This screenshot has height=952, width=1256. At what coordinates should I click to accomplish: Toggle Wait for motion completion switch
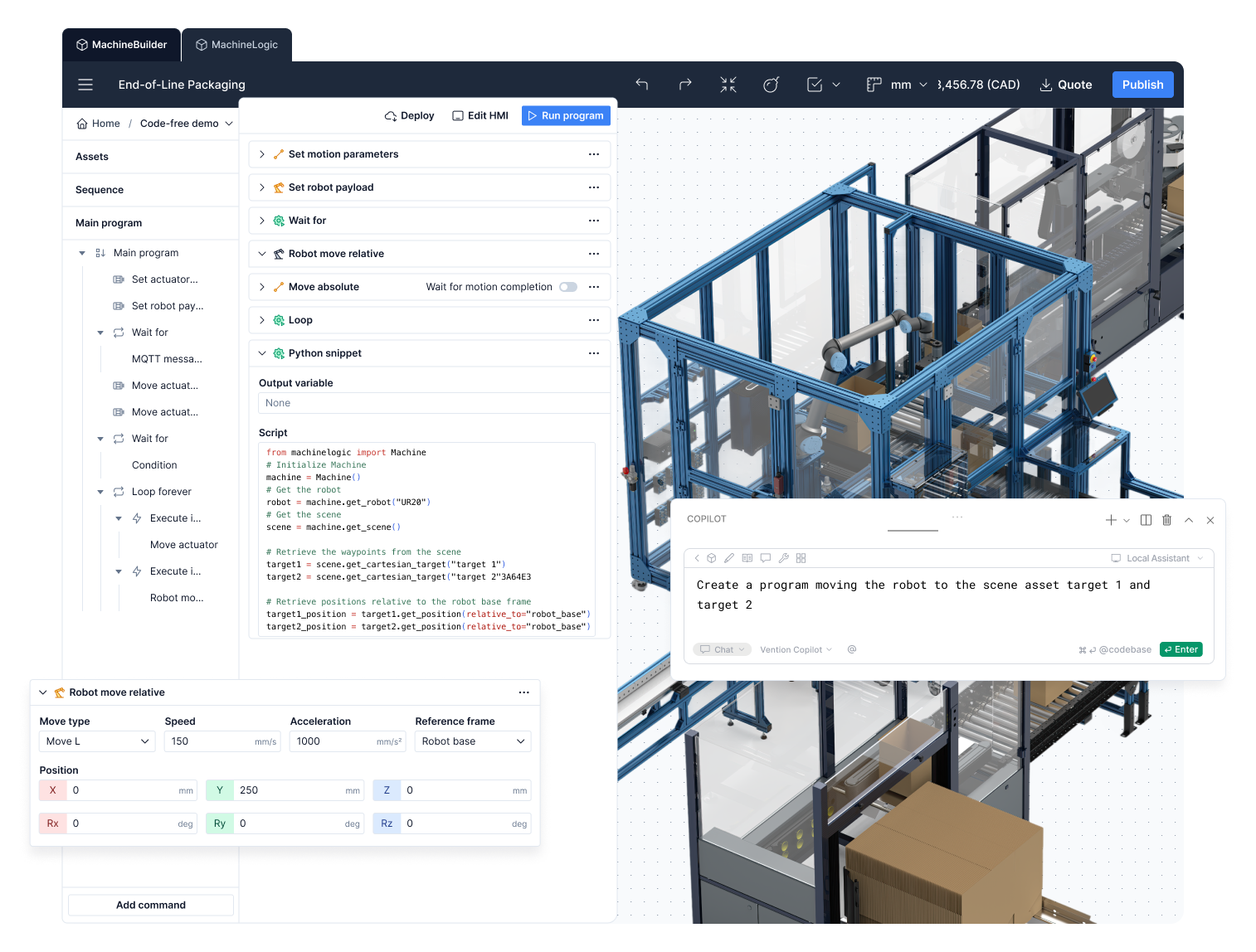[x=568, y=287]
